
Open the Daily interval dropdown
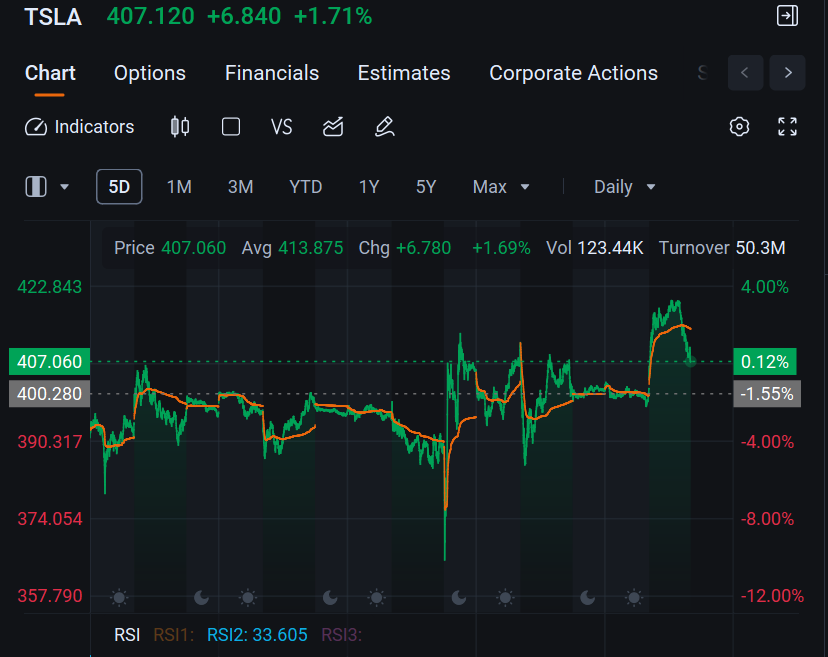(624, 187)
